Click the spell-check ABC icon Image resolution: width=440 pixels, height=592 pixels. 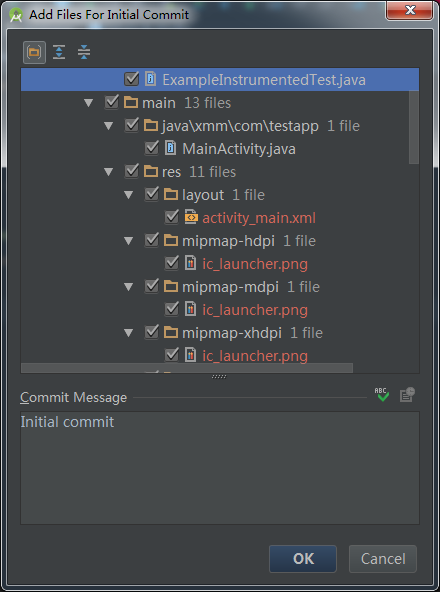[382, 395]
